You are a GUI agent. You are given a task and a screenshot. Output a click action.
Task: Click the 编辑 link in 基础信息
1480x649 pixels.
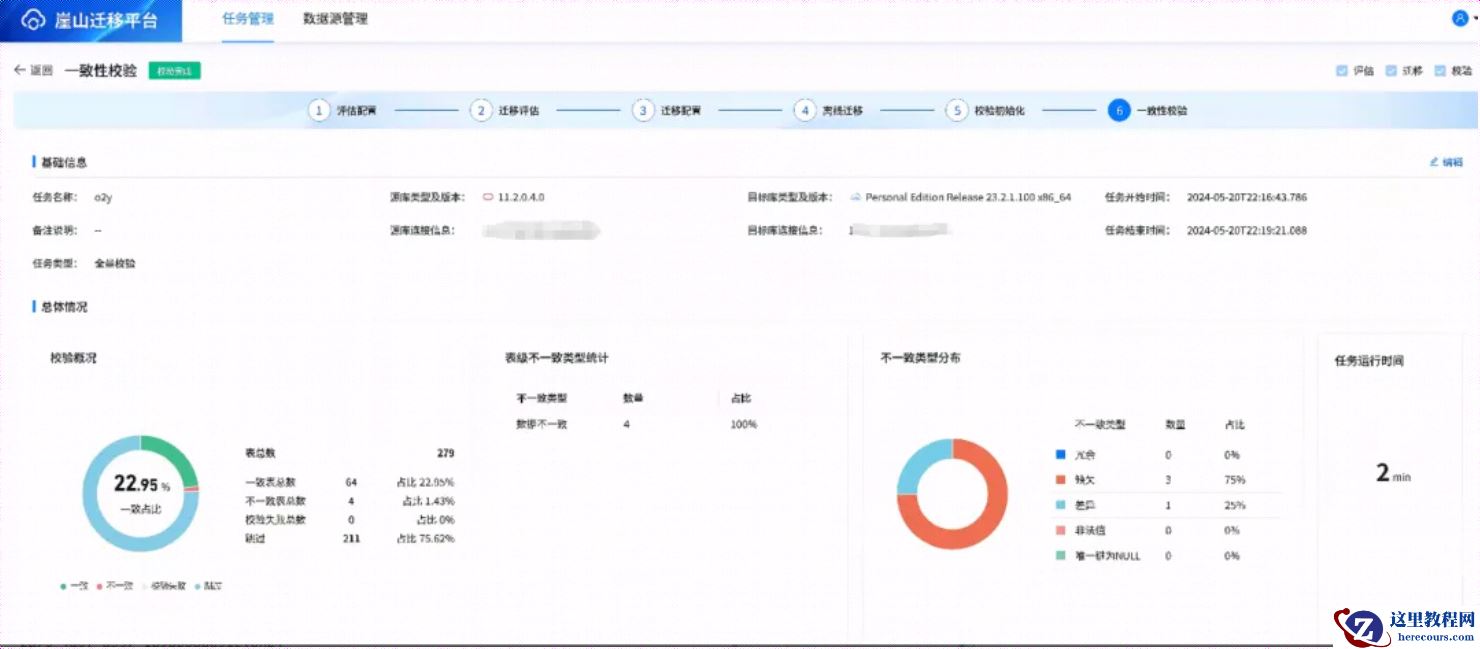pos(1452,162)
